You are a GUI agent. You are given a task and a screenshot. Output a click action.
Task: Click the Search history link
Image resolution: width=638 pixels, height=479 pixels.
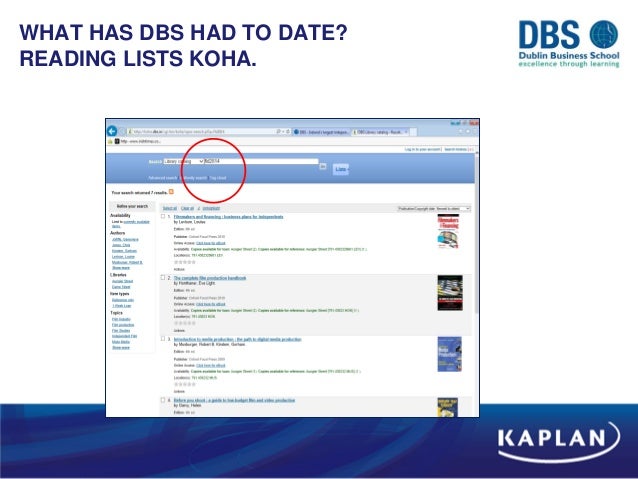[455, 149]
